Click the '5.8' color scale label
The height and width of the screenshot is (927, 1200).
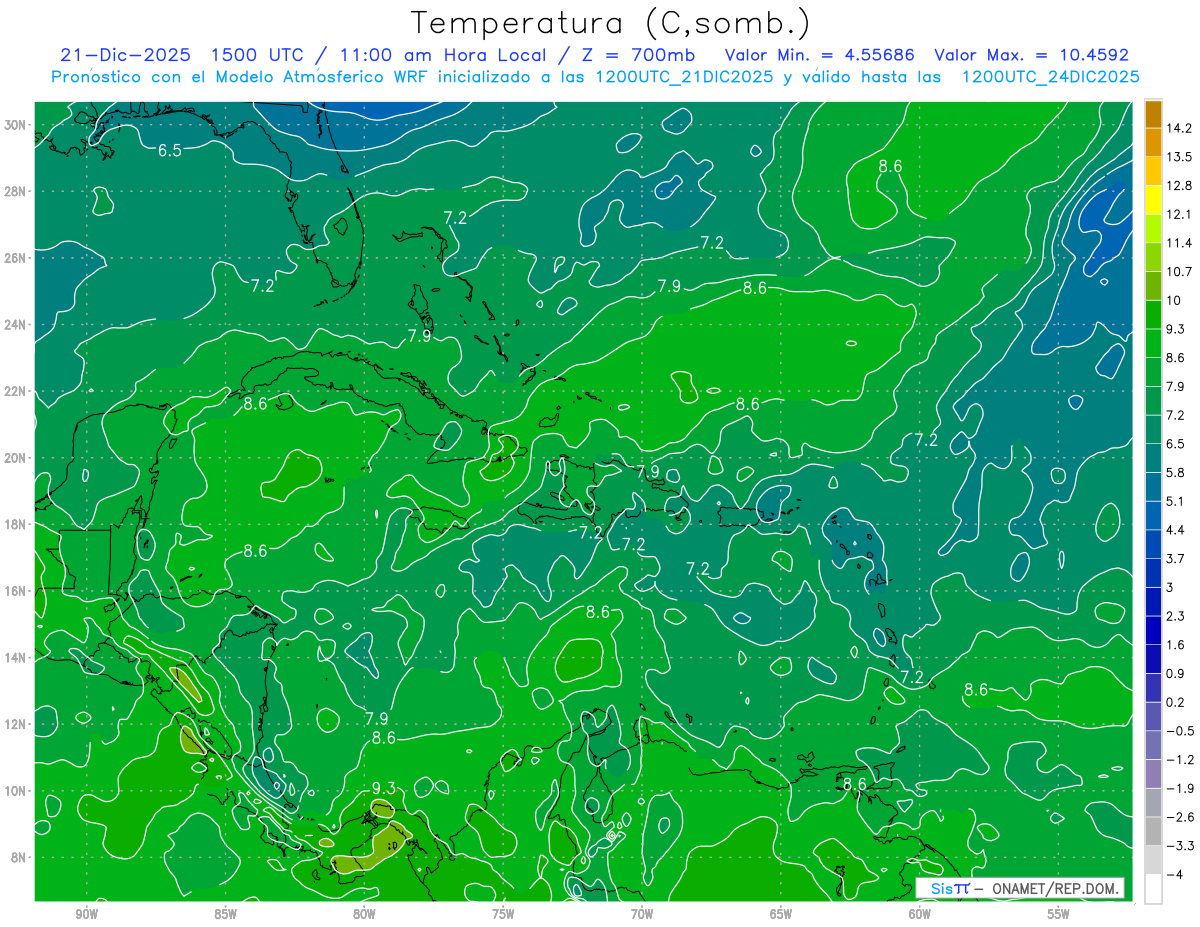[x=1175, y=473]
